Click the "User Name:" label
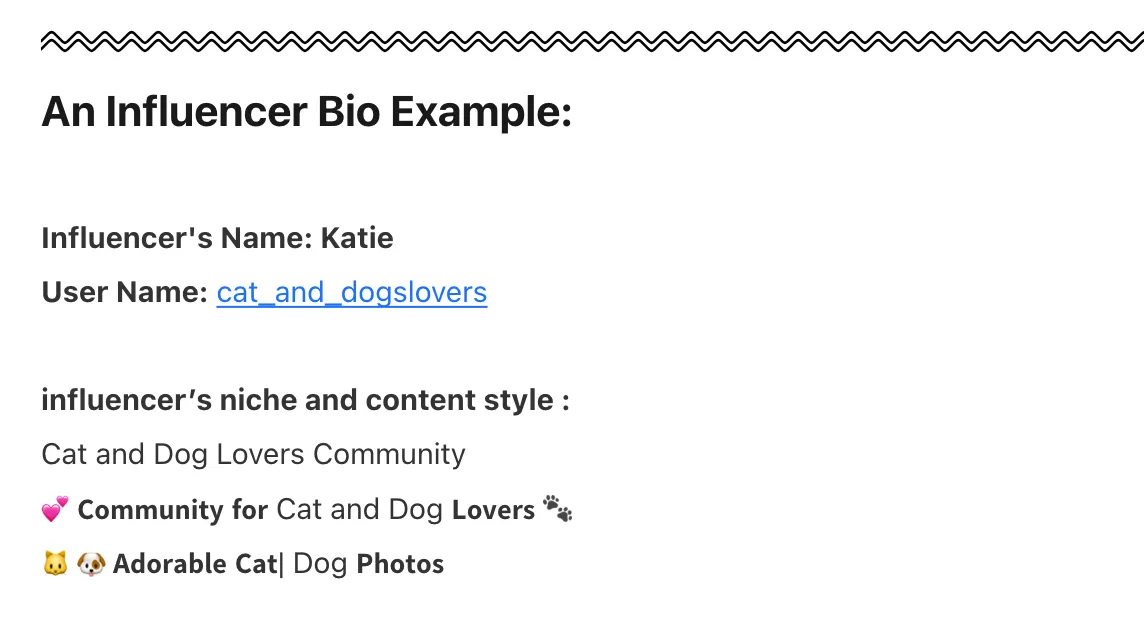This screenshot has width=1144, height=642. (x=124, y=292)
